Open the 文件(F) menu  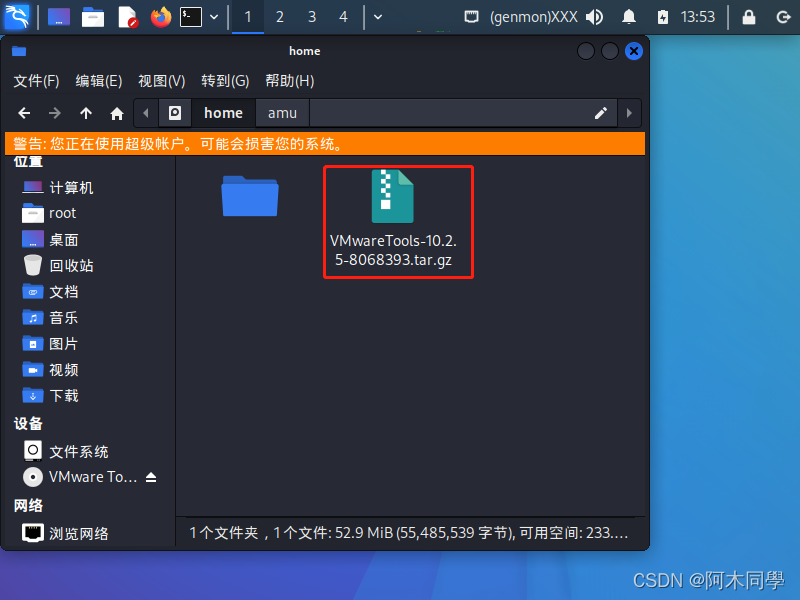(x=36, y=81)
